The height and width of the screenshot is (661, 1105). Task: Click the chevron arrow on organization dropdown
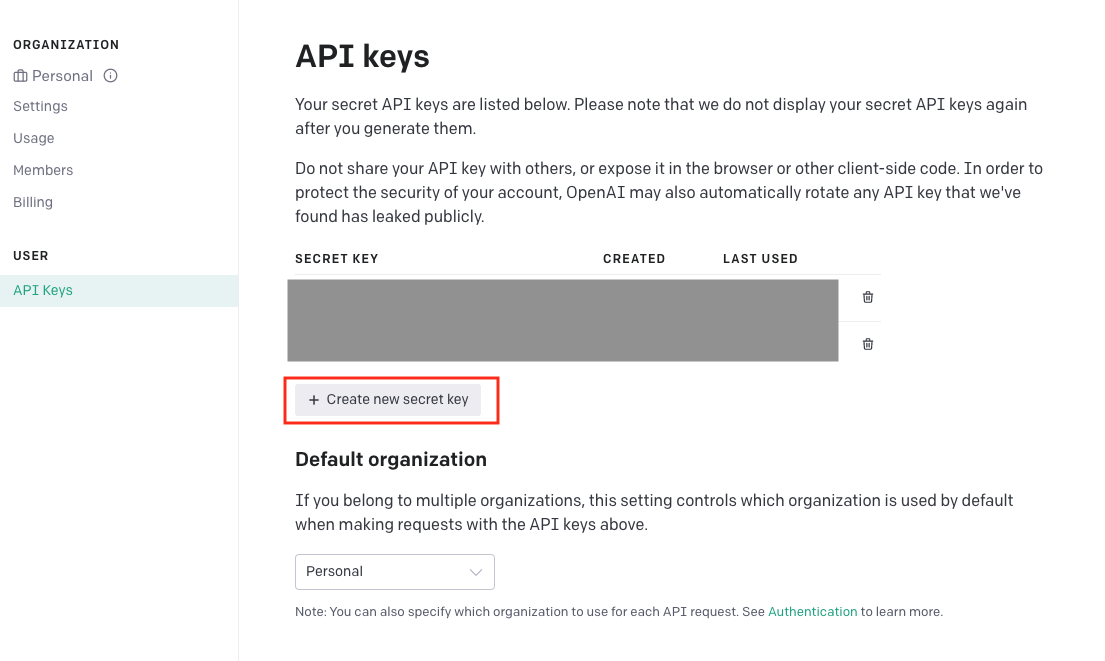tap(476, 572)
